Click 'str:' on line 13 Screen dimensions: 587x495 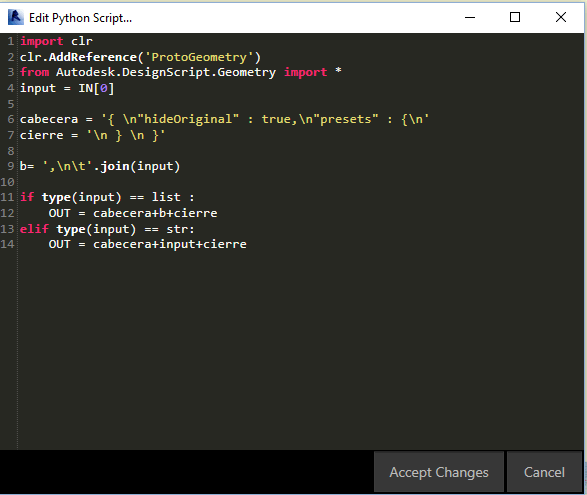tap(180, 229)
